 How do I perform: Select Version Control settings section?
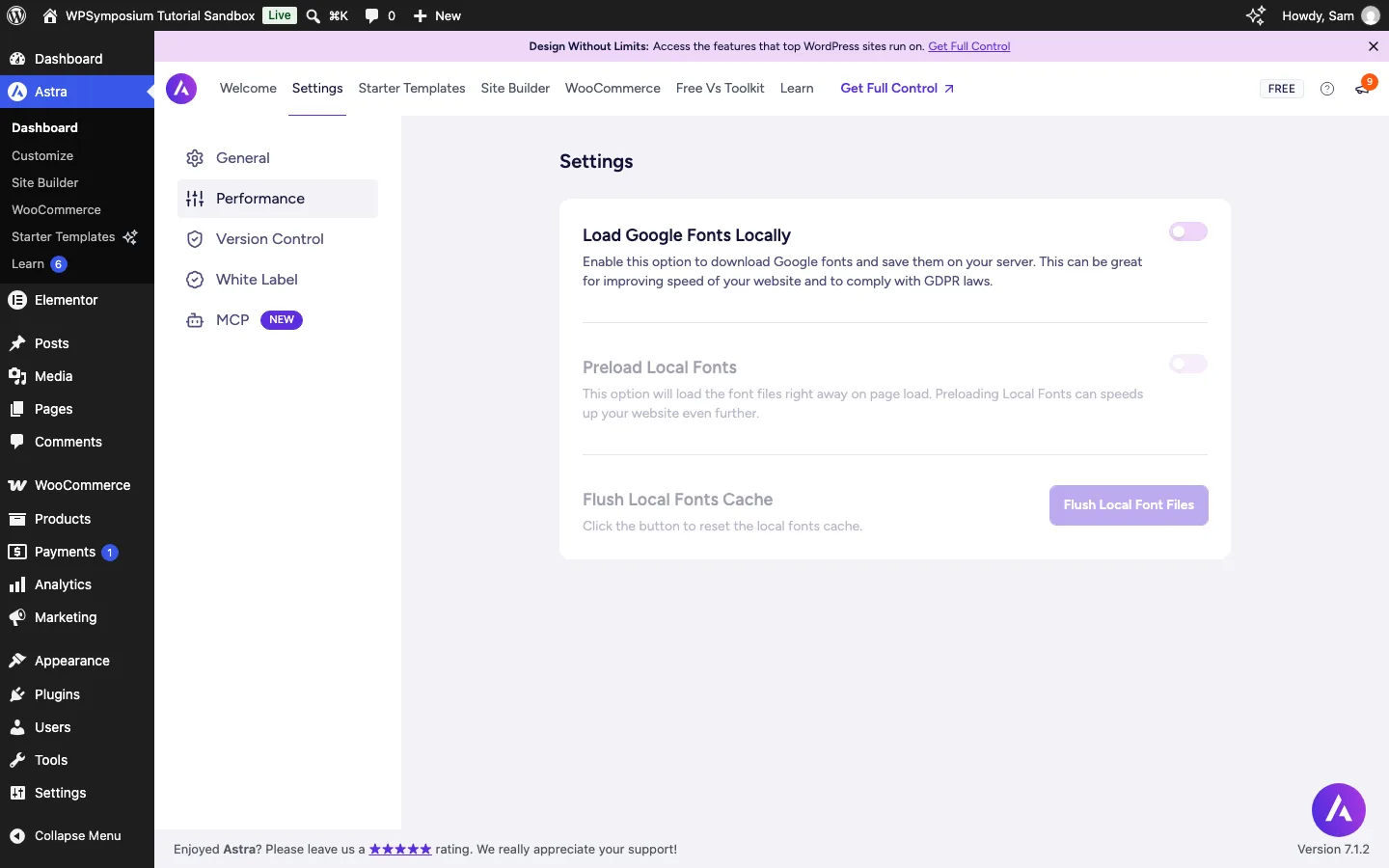[278, 239]
